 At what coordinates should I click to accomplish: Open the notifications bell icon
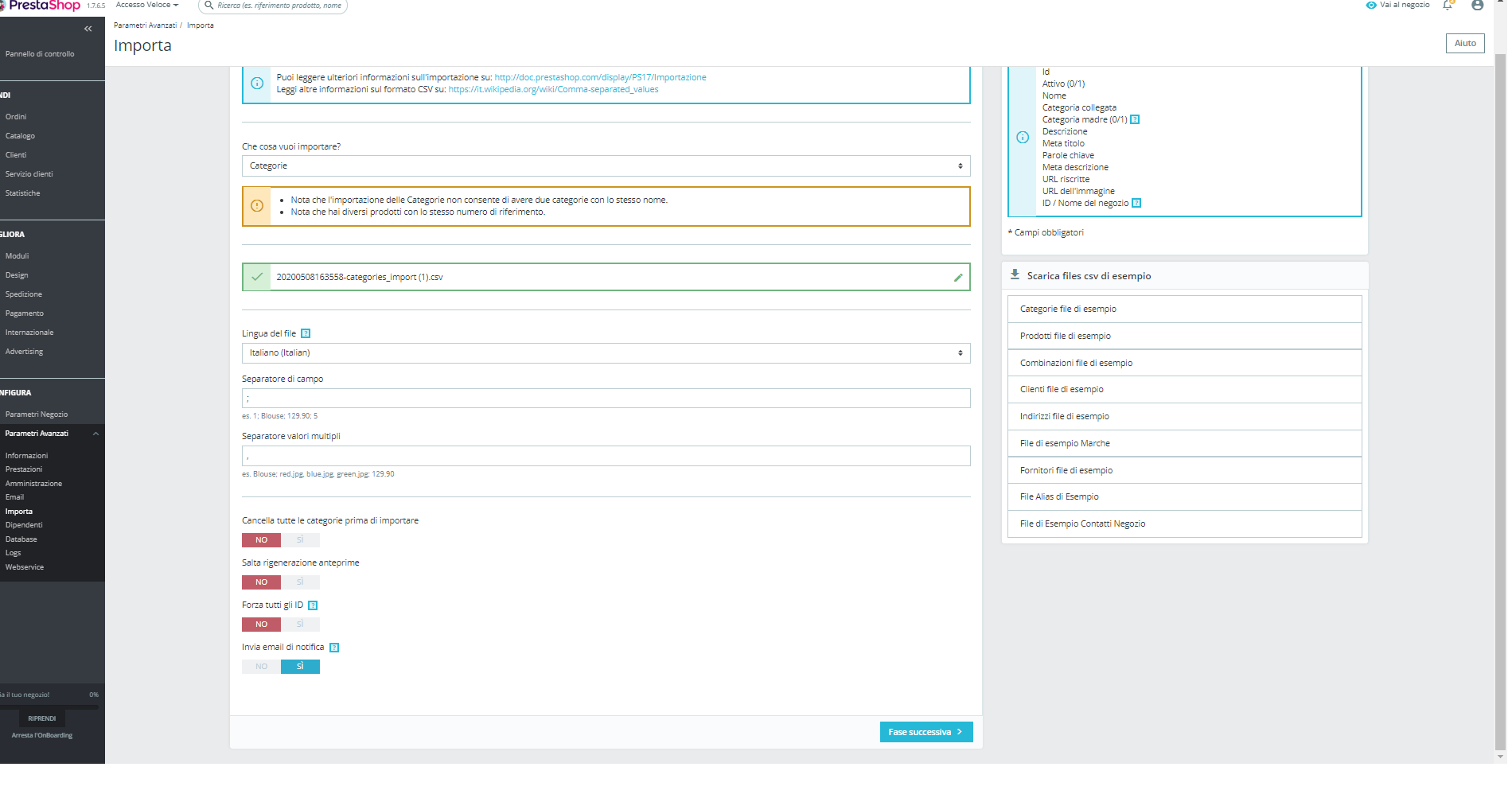coord(1448,5)
